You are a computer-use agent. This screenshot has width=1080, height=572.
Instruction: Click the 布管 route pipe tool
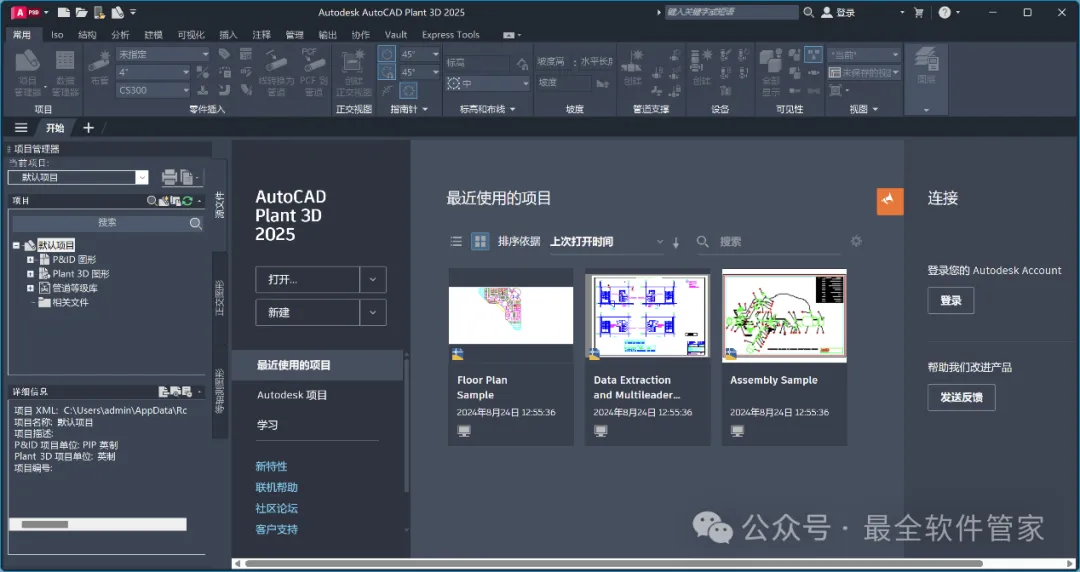[99, 68]
